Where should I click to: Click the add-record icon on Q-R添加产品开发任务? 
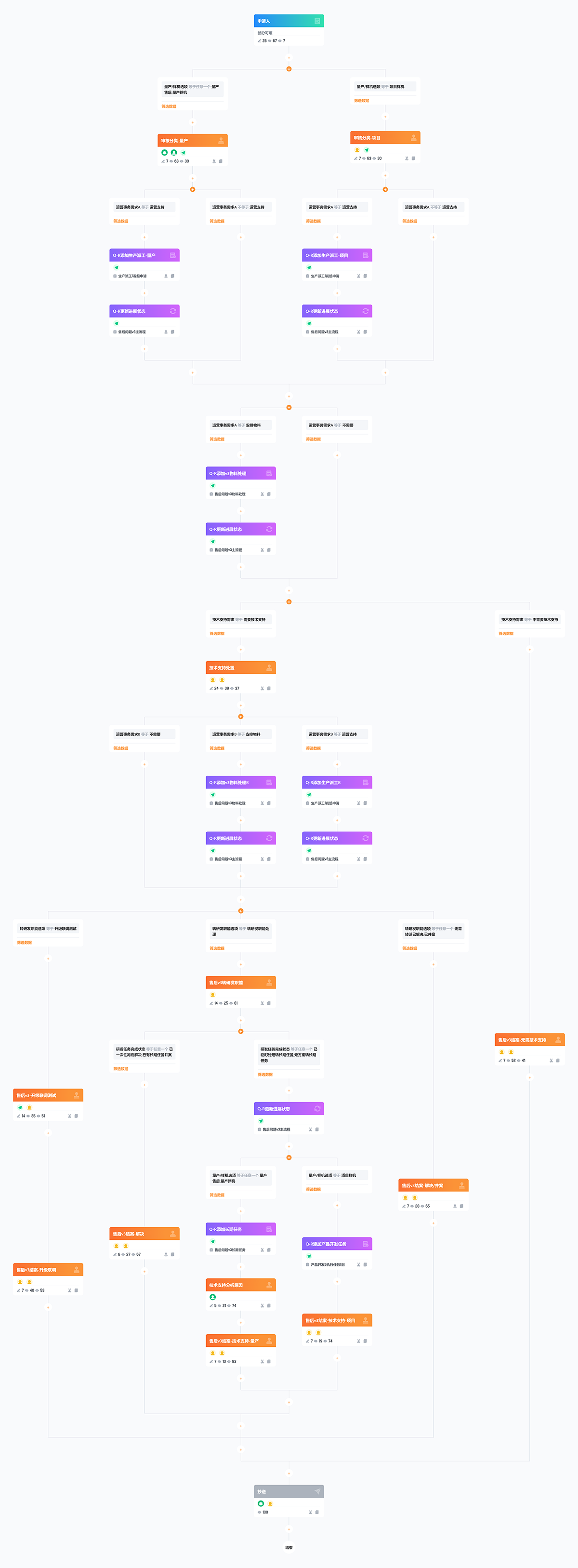click(x=365, y=1244)
